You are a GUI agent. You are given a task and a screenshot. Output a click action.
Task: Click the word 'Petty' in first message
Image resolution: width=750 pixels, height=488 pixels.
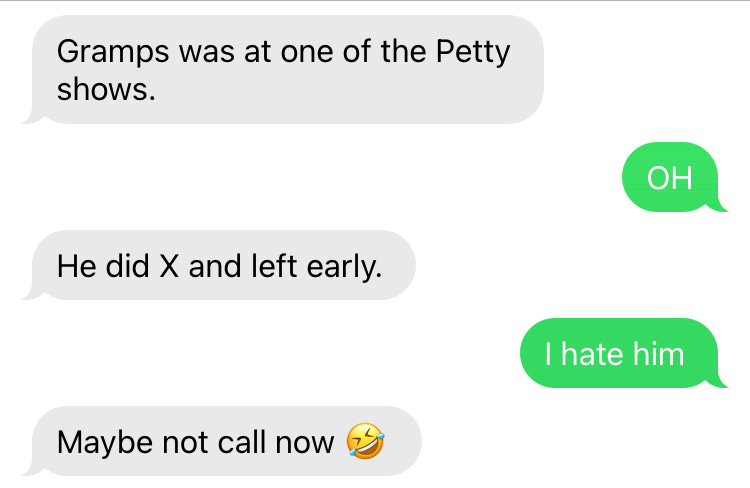473,53
